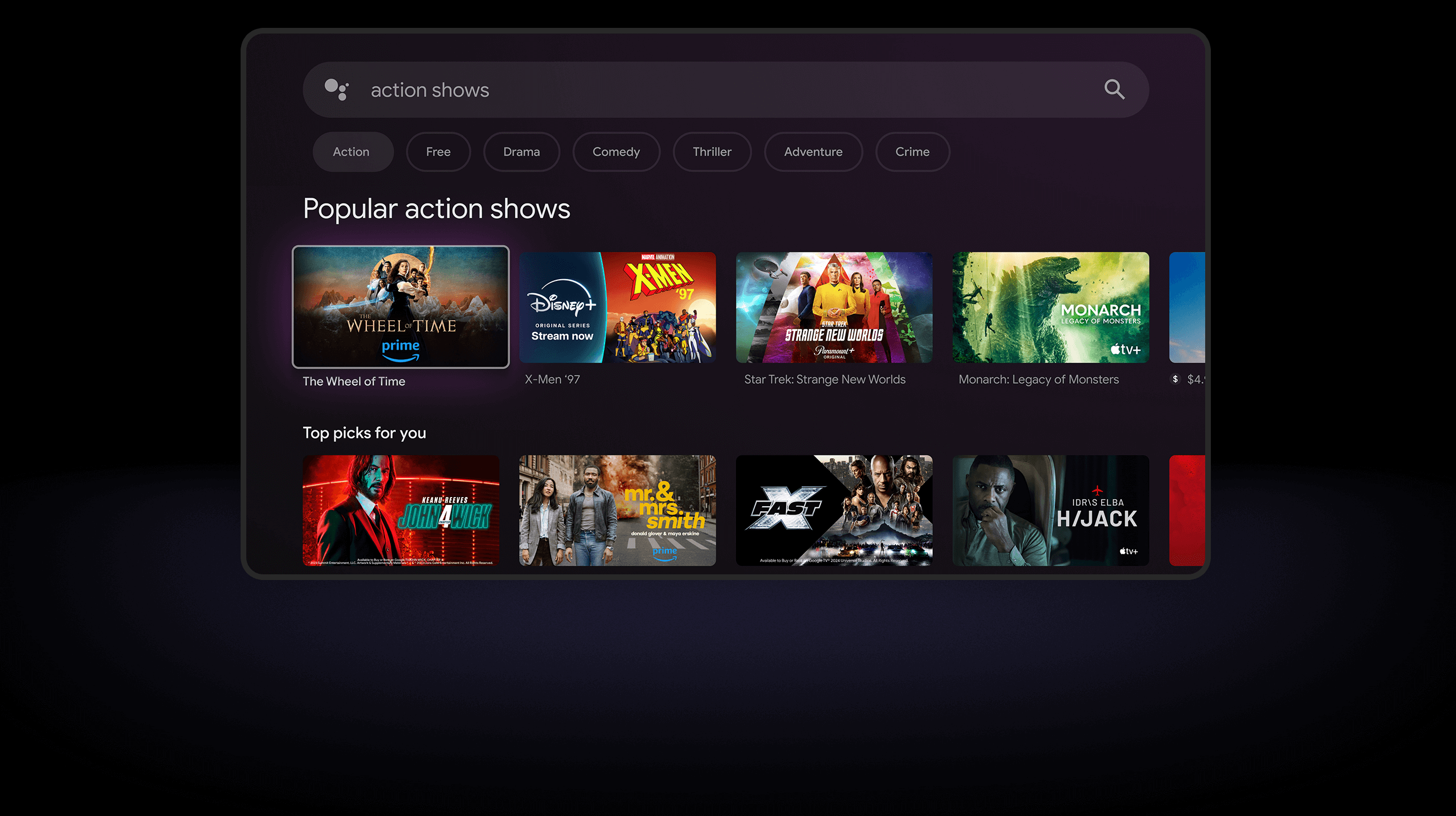1456x816 pixels.
Task: Select the Hijack Idris Elba poster
Action: tap(1050, 510)
